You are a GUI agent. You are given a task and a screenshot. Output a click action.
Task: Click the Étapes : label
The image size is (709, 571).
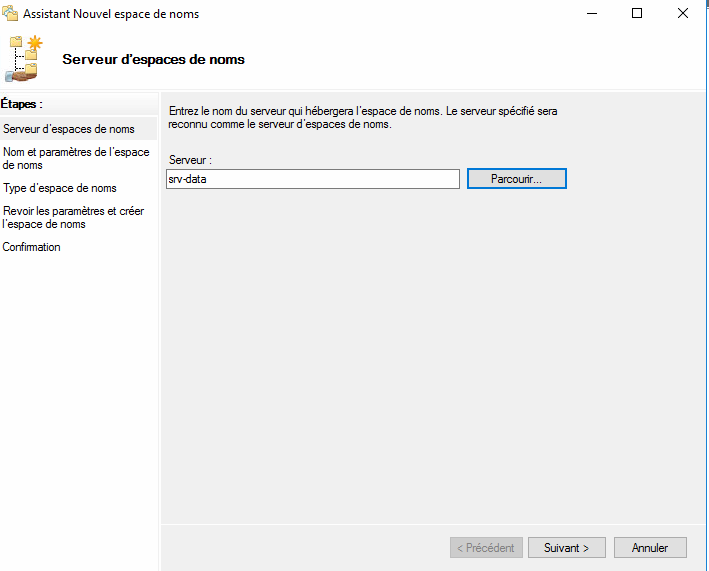(x=21, y=104)
